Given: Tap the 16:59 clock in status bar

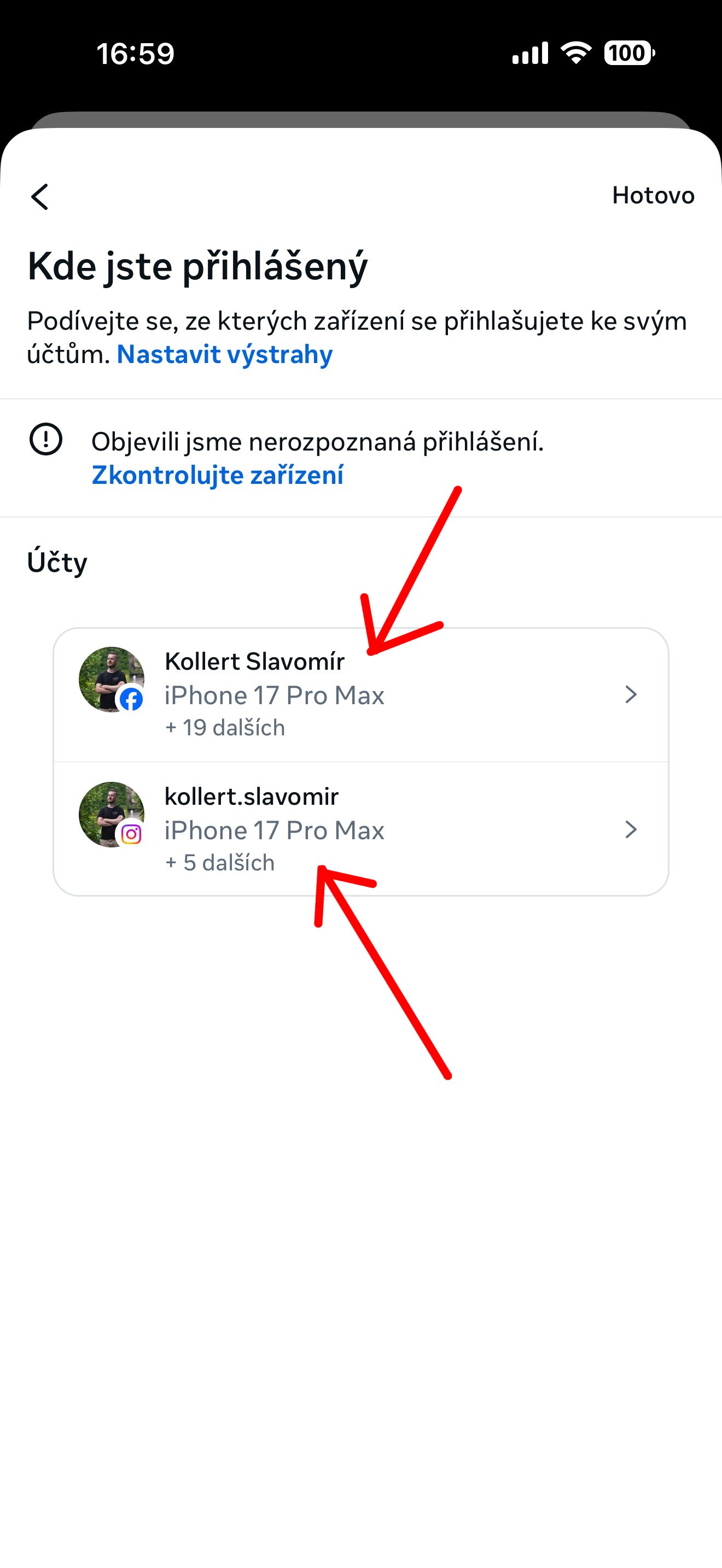Looking at the screenshot, I should pyautogui.click(x=135, y=54).
